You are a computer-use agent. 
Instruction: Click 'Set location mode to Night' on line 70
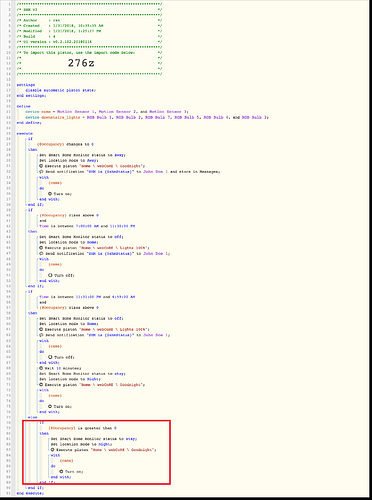[x=70, y=379]
